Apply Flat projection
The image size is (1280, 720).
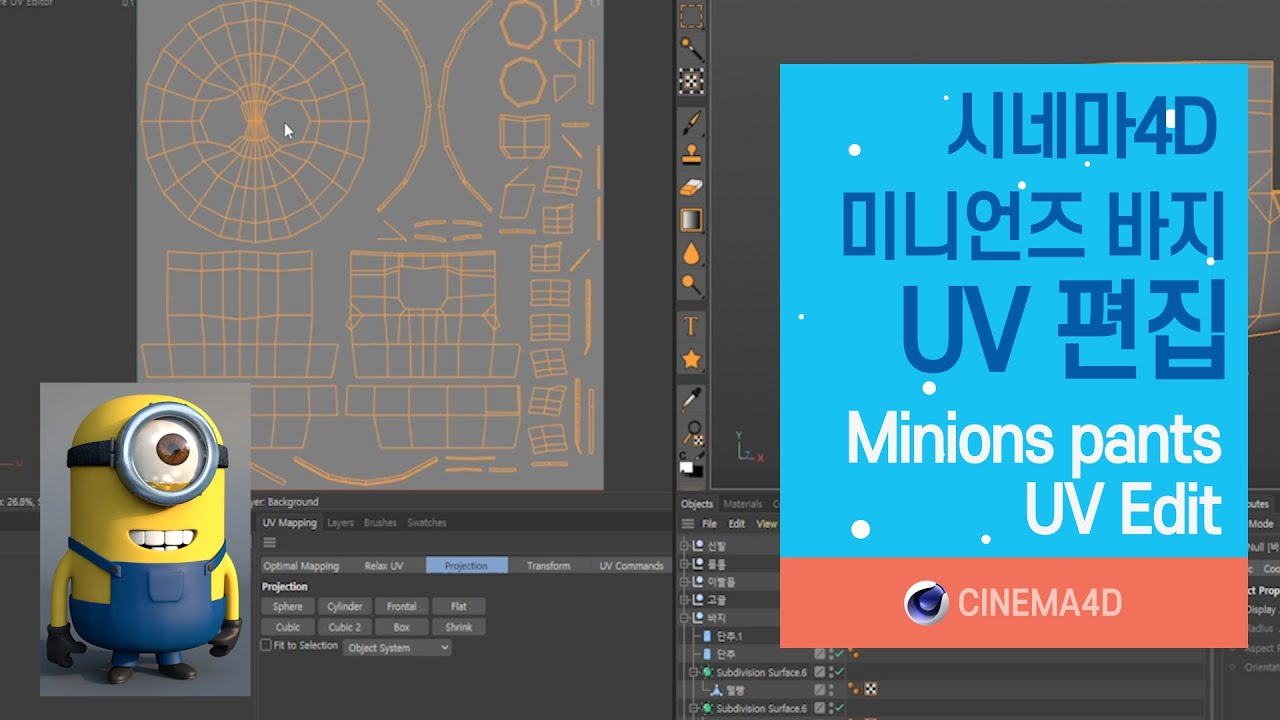pyautogui.click(x=459, y=606)
